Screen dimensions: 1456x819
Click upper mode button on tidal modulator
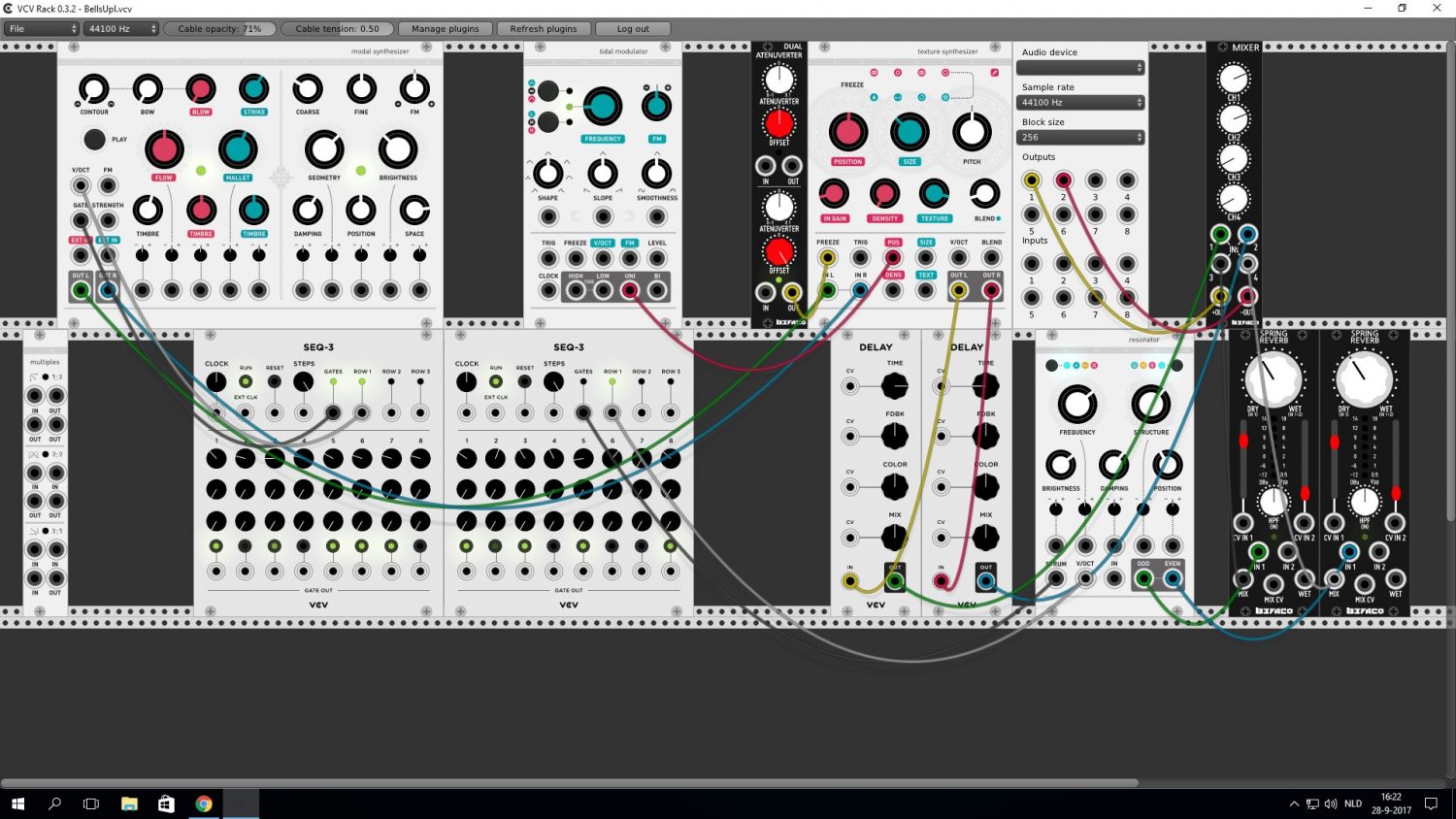[548, 91]
